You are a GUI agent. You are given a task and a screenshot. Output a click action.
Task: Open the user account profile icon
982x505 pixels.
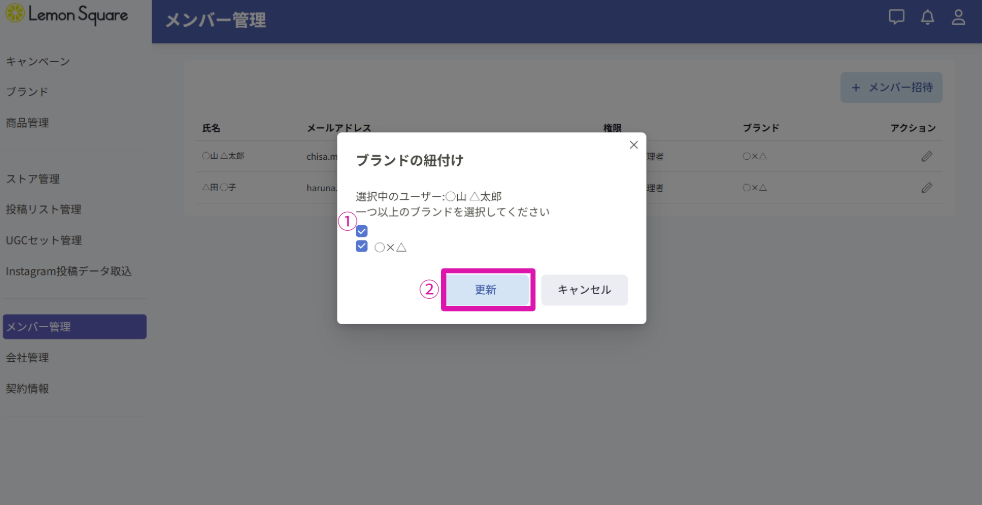coord(958,17)
